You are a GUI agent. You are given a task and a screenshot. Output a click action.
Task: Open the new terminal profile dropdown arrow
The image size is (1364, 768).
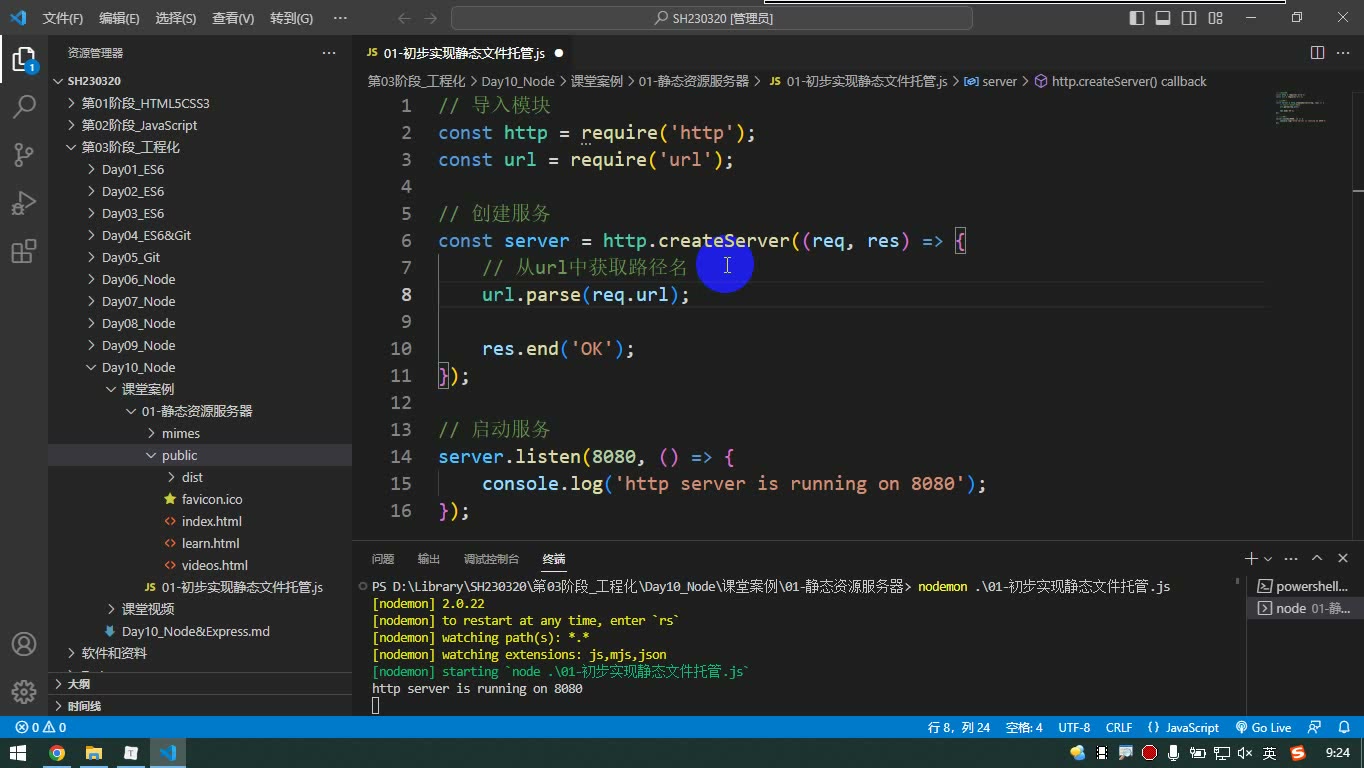[x=1268, y=559]
